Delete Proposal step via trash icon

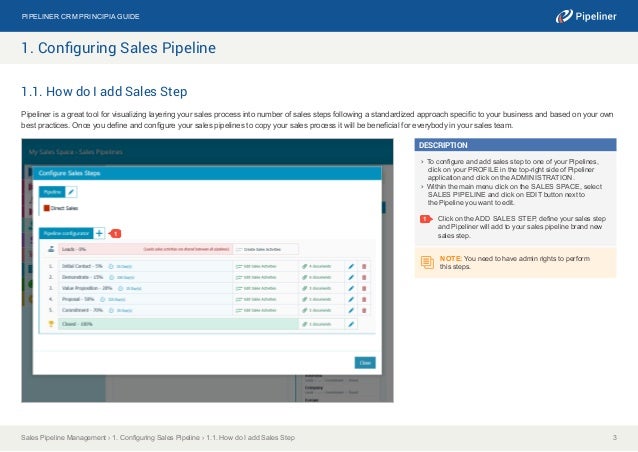tap(364, 299)
